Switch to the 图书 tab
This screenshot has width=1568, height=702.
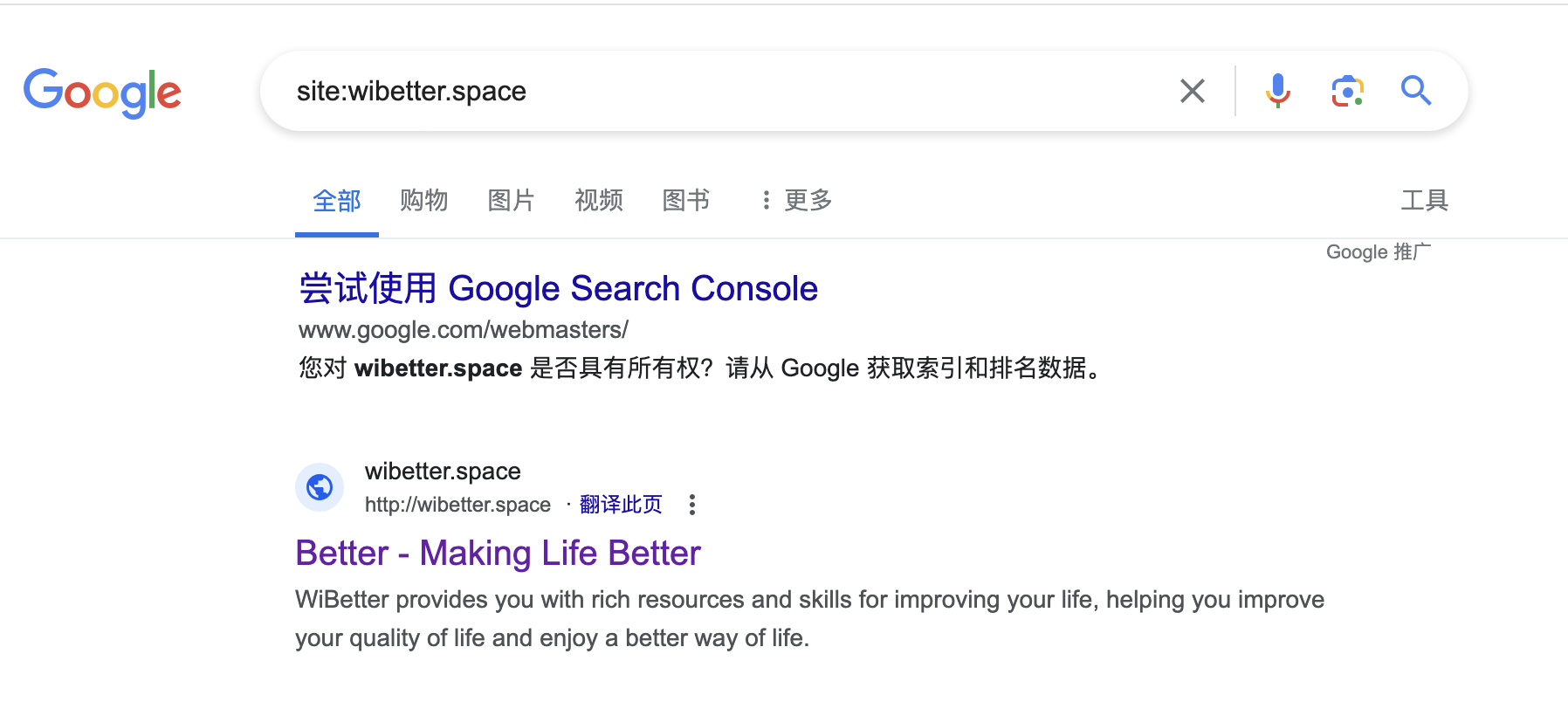tap(685, 201)
